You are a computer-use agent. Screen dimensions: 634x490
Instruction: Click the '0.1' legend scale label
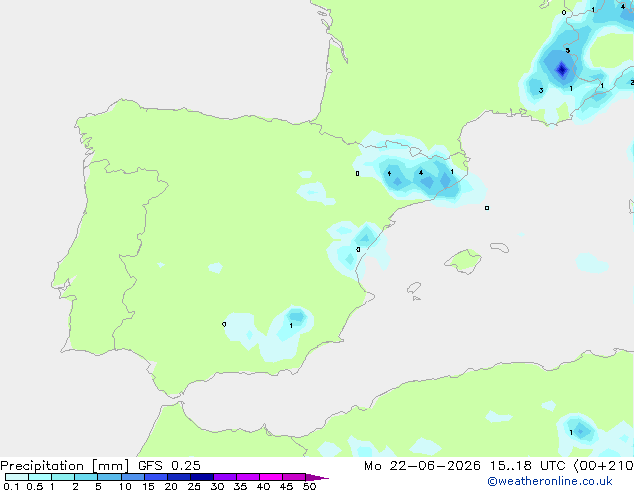(x=11, y=486)
